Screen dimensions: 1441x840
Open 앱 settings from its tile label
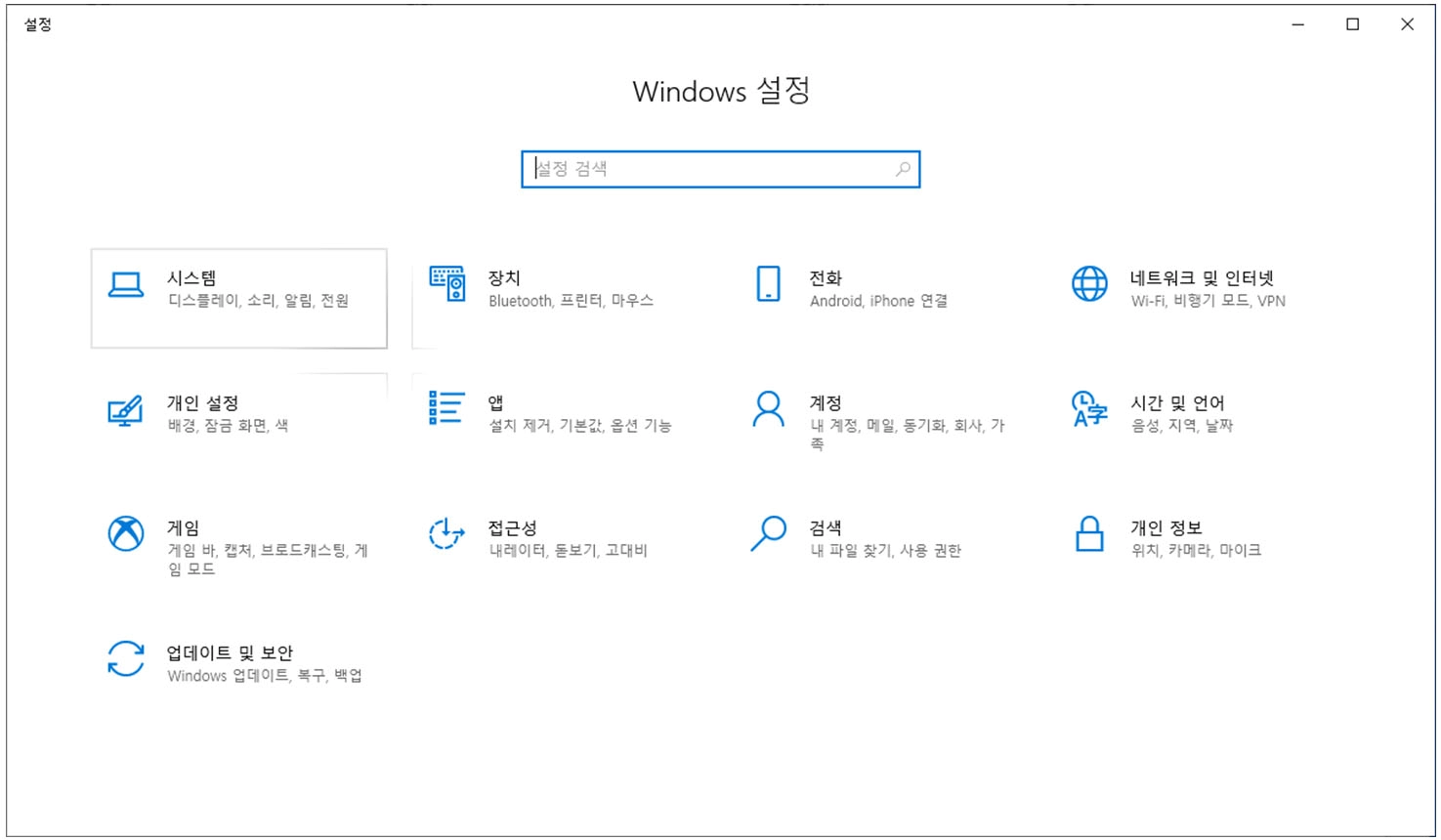(494, 400)
